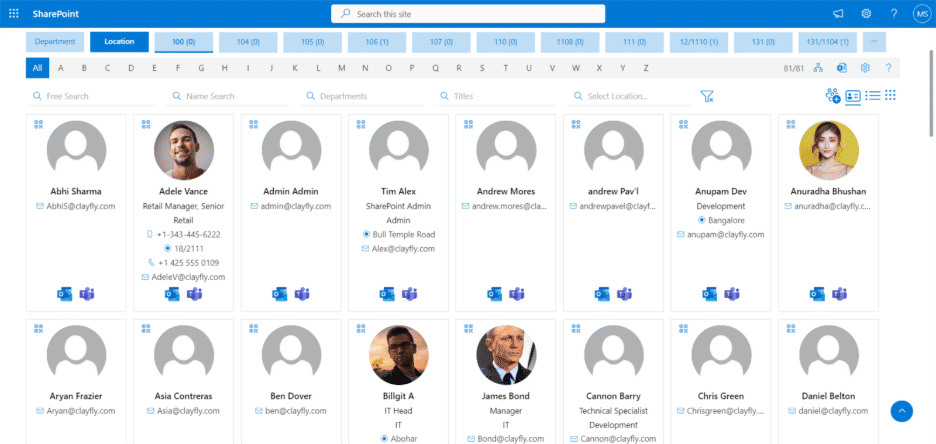Click Billgit A profile photo

(x=399, y=354)
